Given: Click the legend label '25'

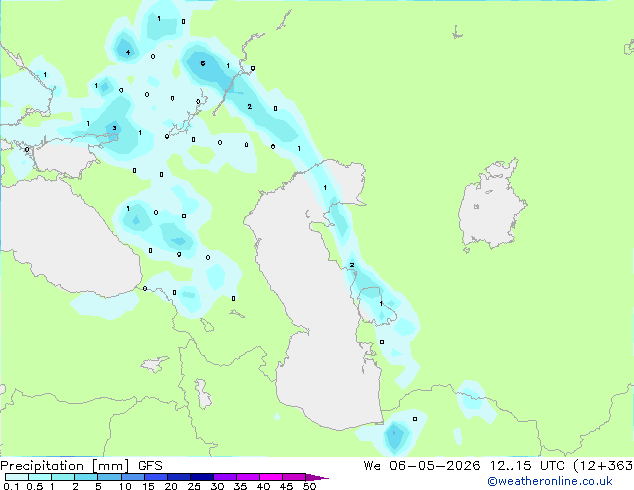Looking at the screenshot, I should coord(194,486).
